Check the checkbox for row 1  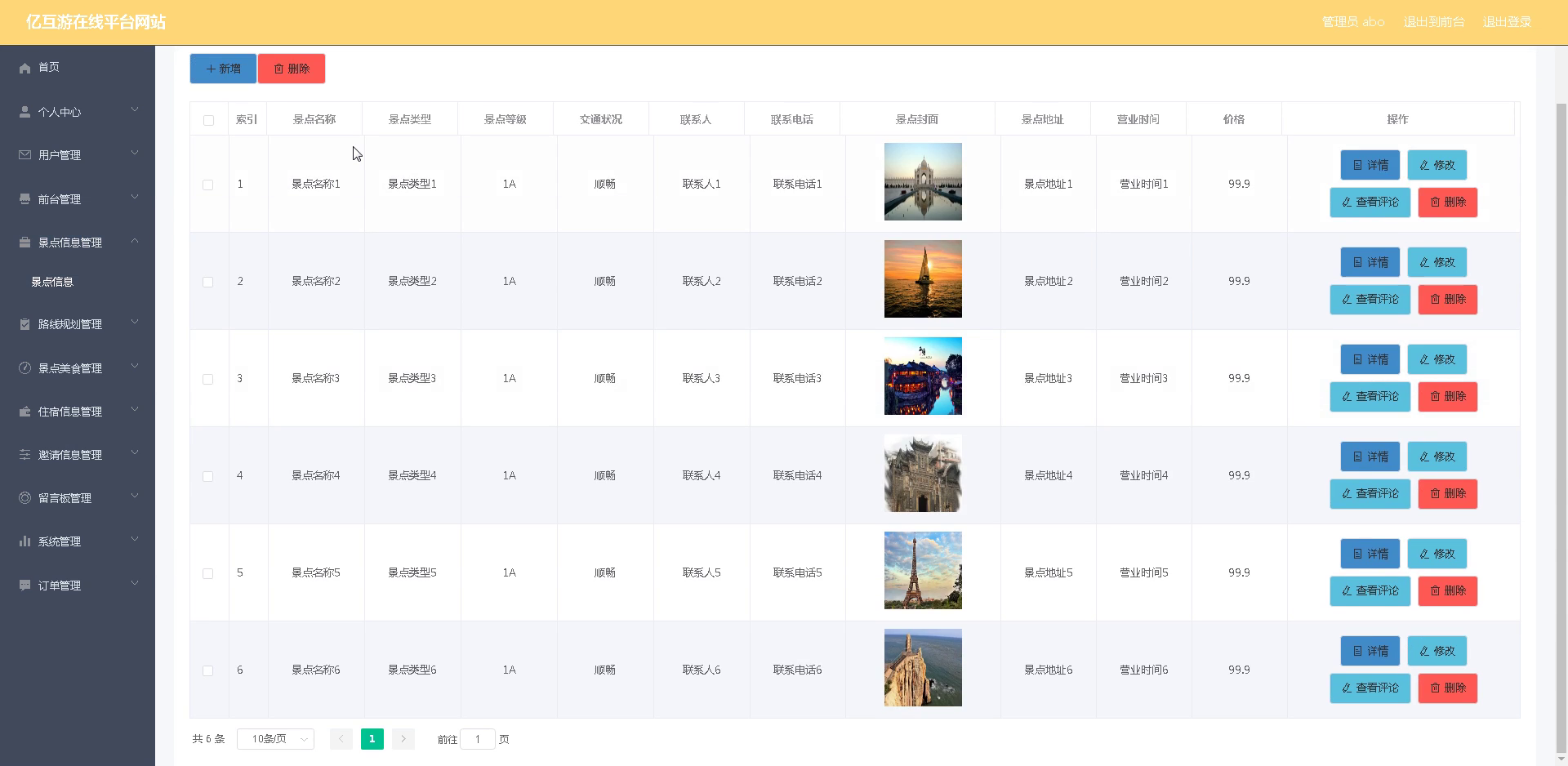208,185
